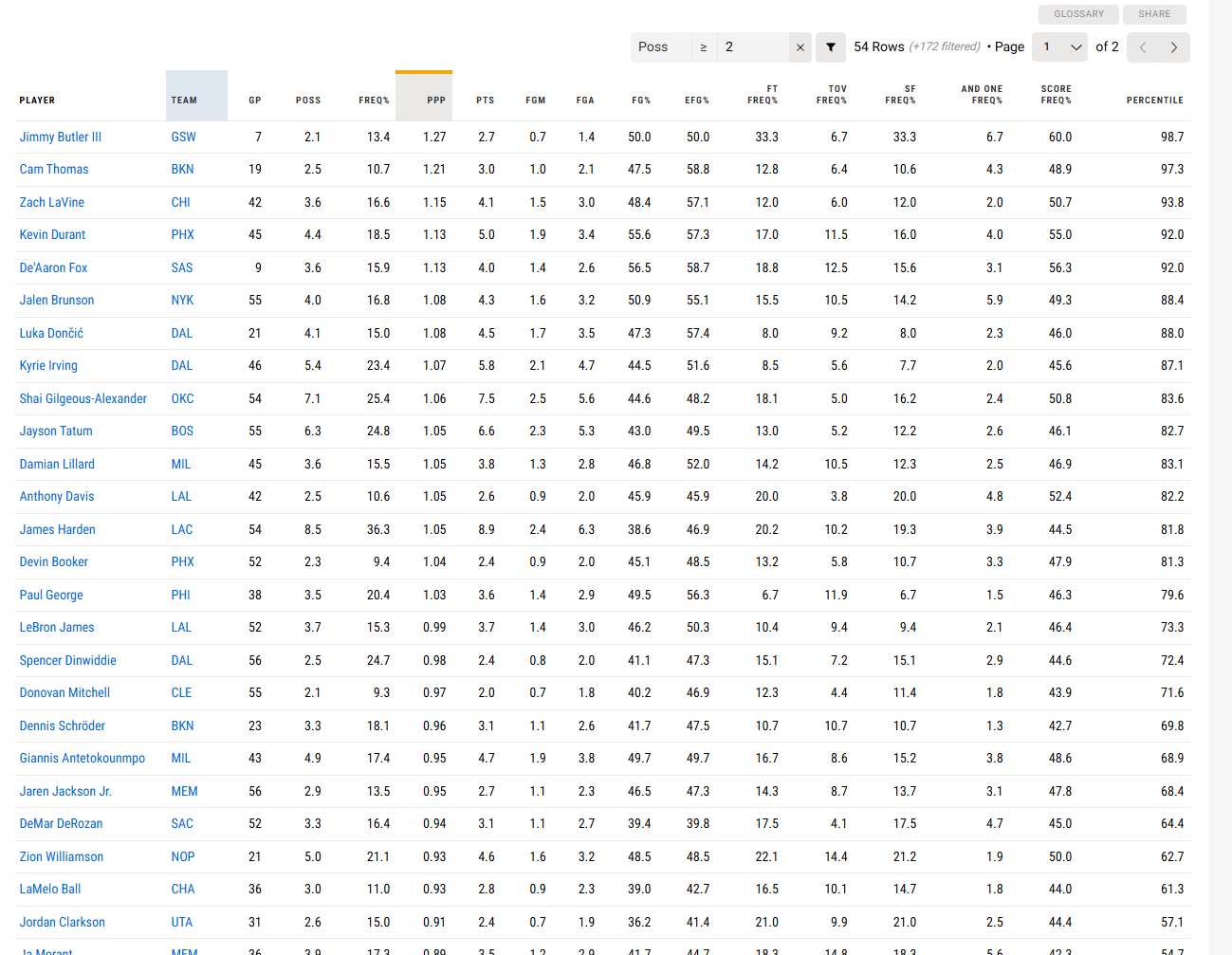1232x955 pixels.
Task: Open Zach LaVine player link
Action: [x=52, y=203]
